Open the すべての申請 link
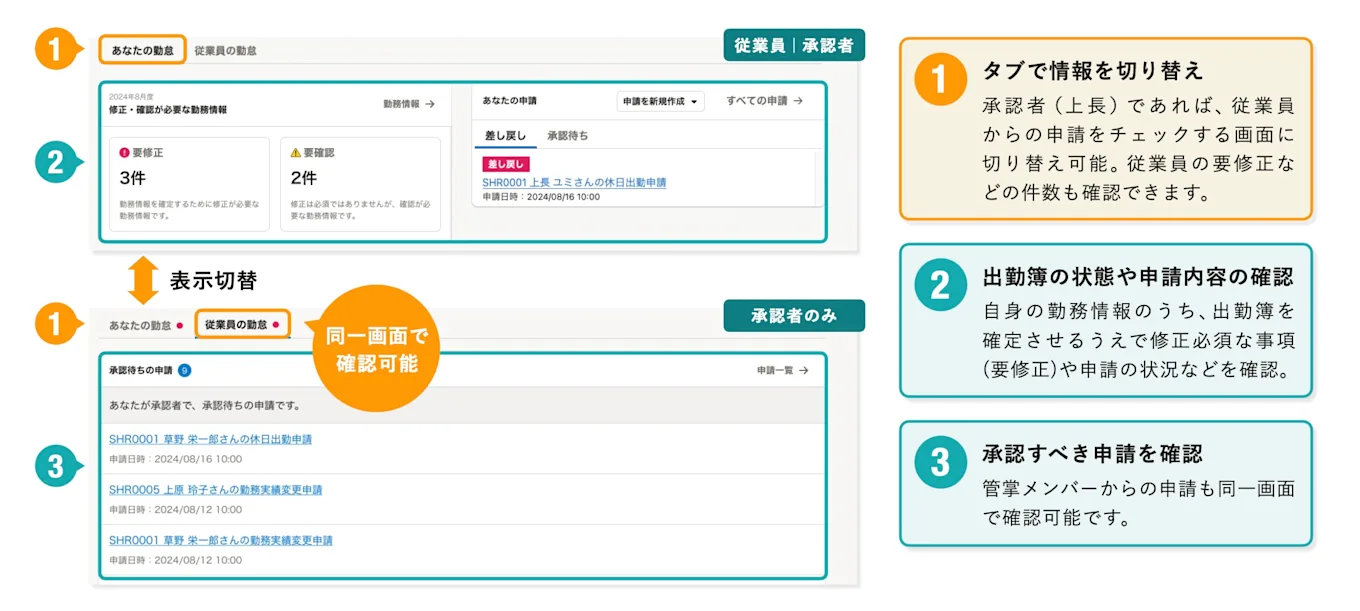Screen dimensions: 1360x611 click(x=764, y=101)
